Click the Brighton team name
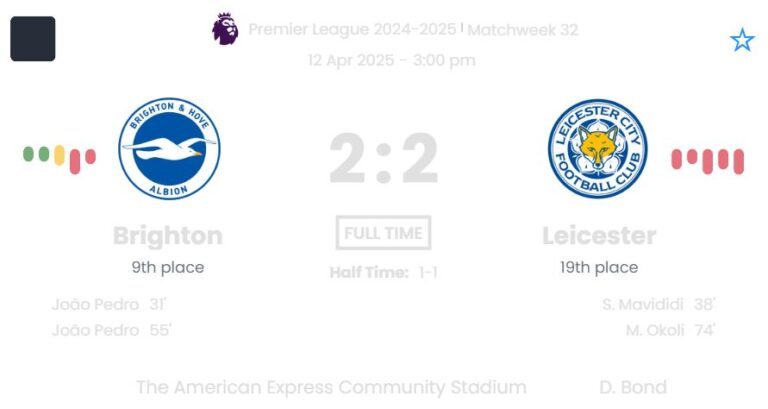The width and height of the screenshot is (768, 409). click(168, 236)
